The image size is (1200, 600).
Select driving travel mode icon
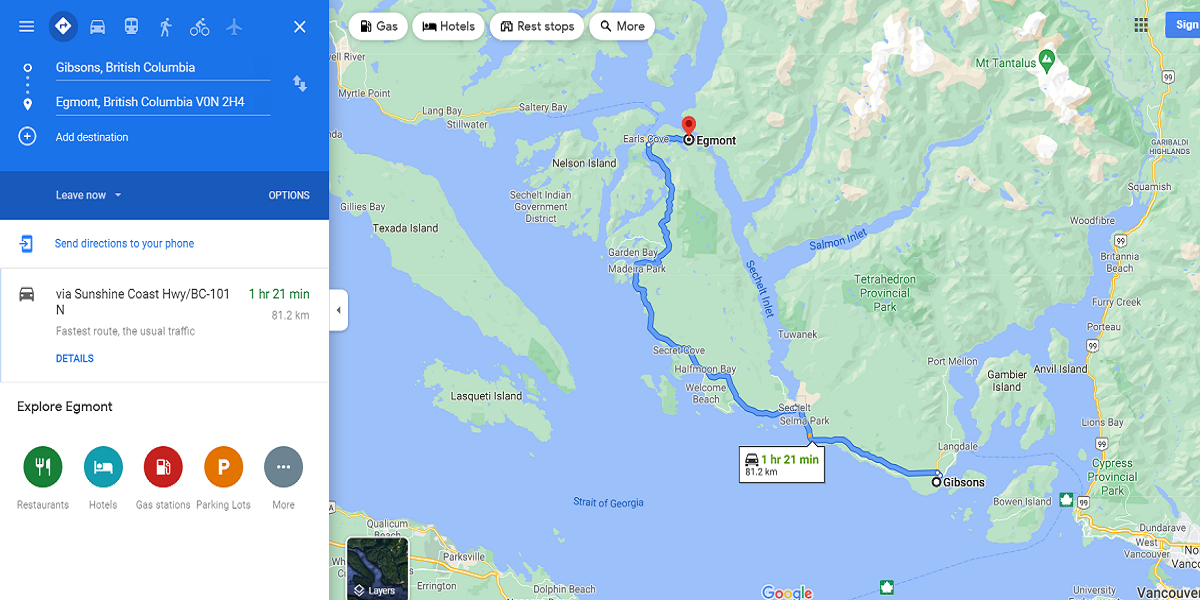[x=97, y=27]
